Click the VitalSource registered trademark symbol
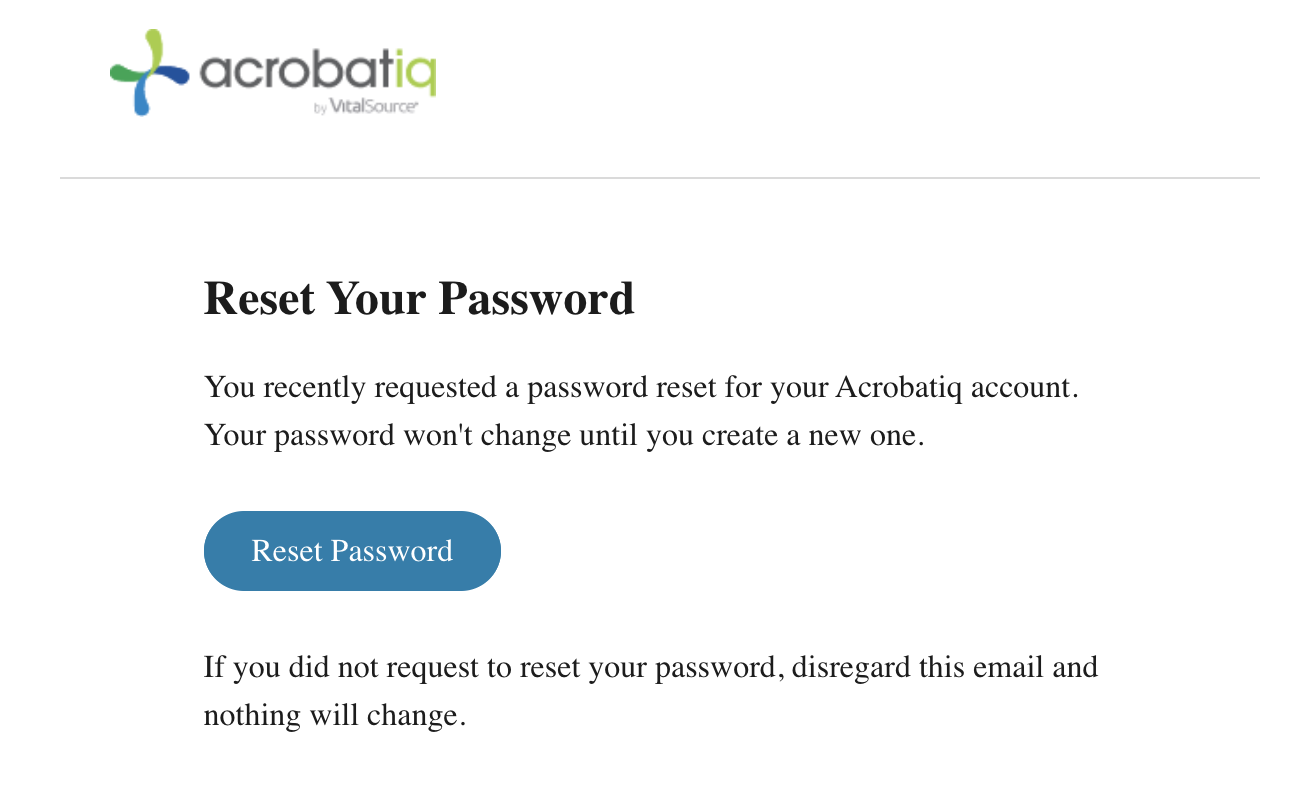This screenshot has width=1314, height=812. coord(416,104)
